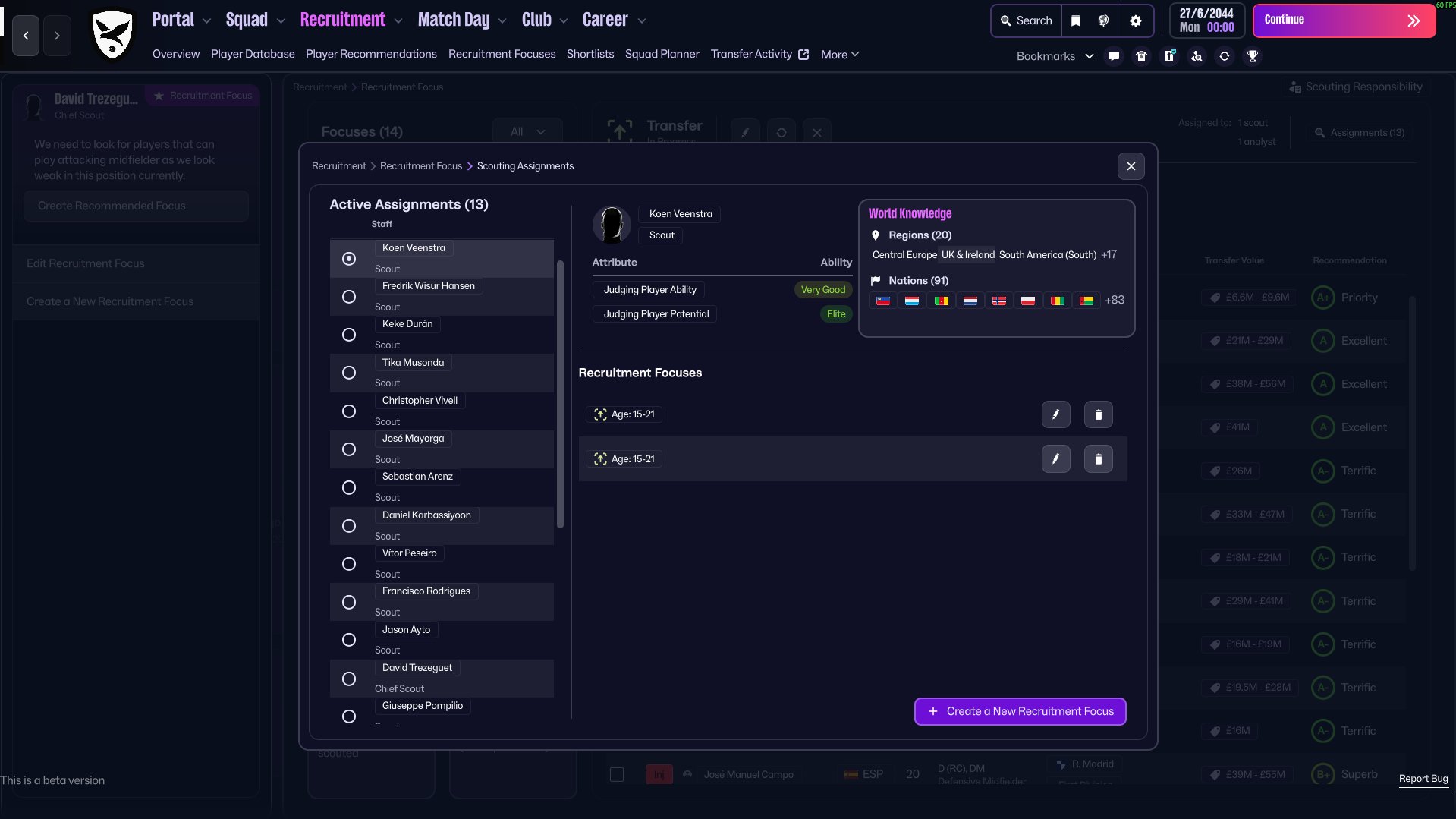Select Sebastian Arenz radio button
Screen dimensions: 1456x819
[x=349, y=487]
